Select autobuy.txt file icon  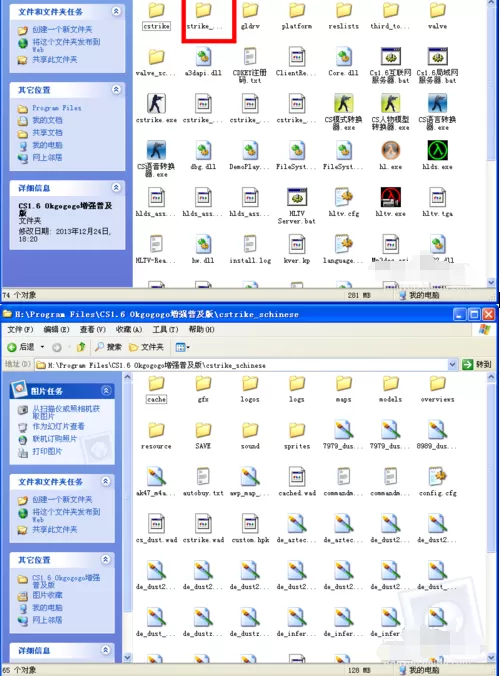[x=203, y=477]
